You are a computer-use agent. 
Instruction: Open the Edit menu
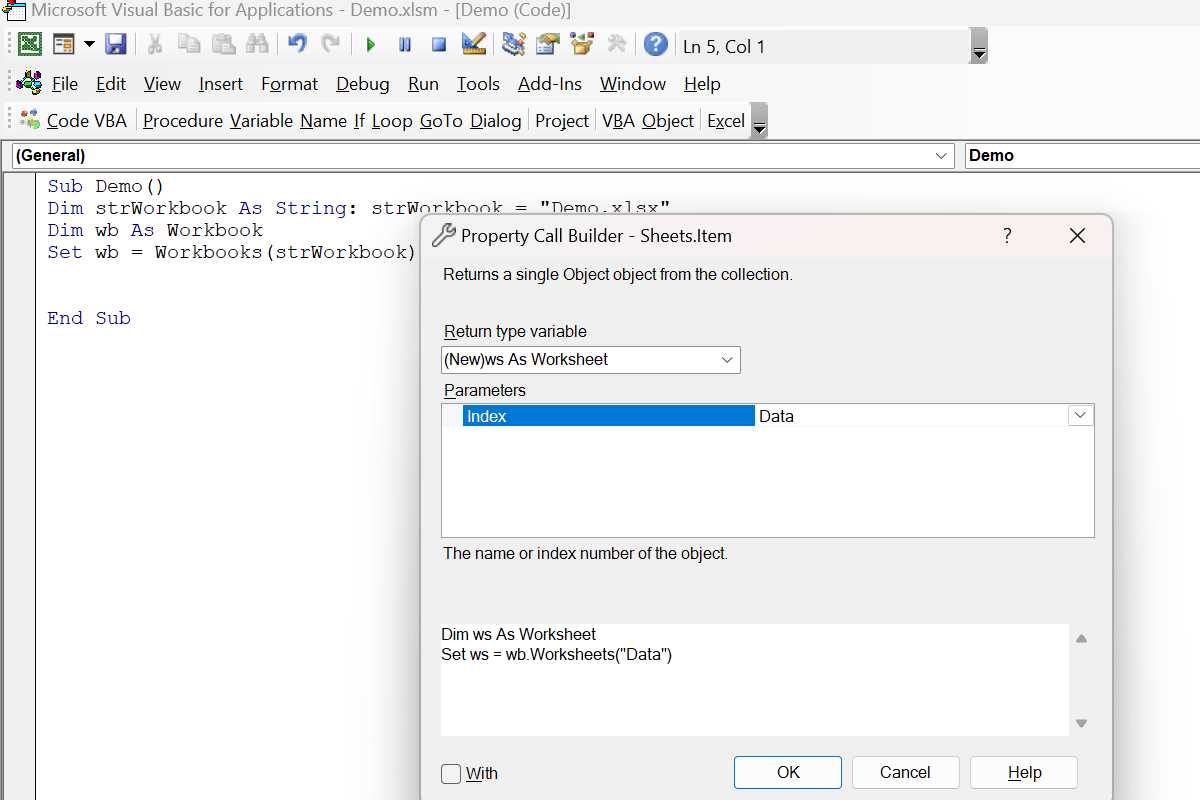click(x=111, y=84)
